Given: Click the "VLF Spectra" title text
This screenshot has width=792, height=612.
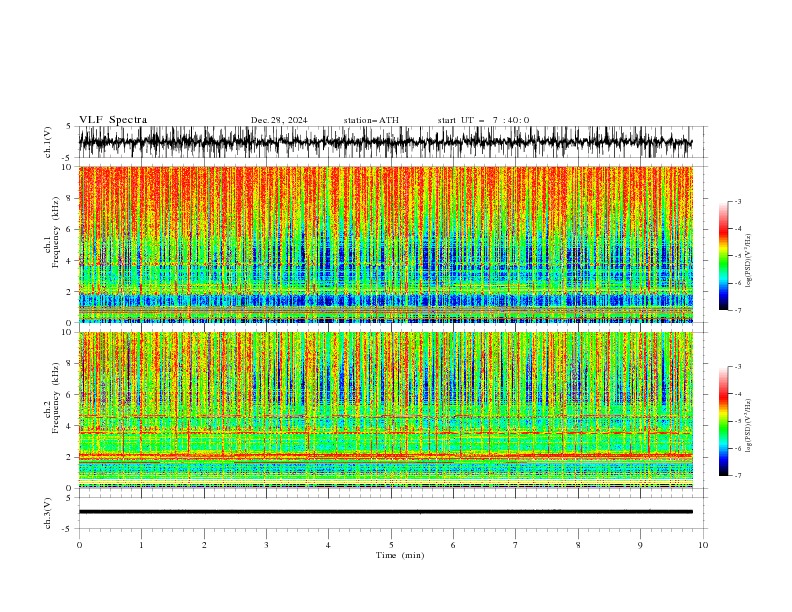Looking at the screenshot, I should 113,120.
